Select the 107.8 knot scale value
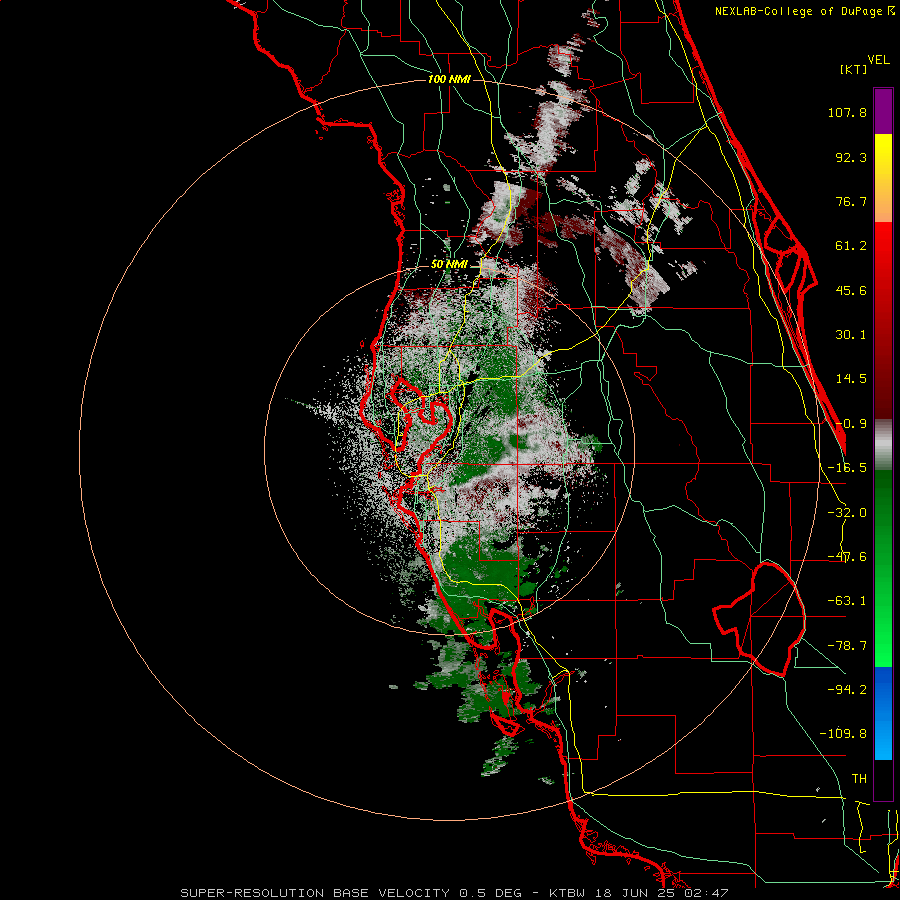Screen dimensions: 900x900 (847, 112)
